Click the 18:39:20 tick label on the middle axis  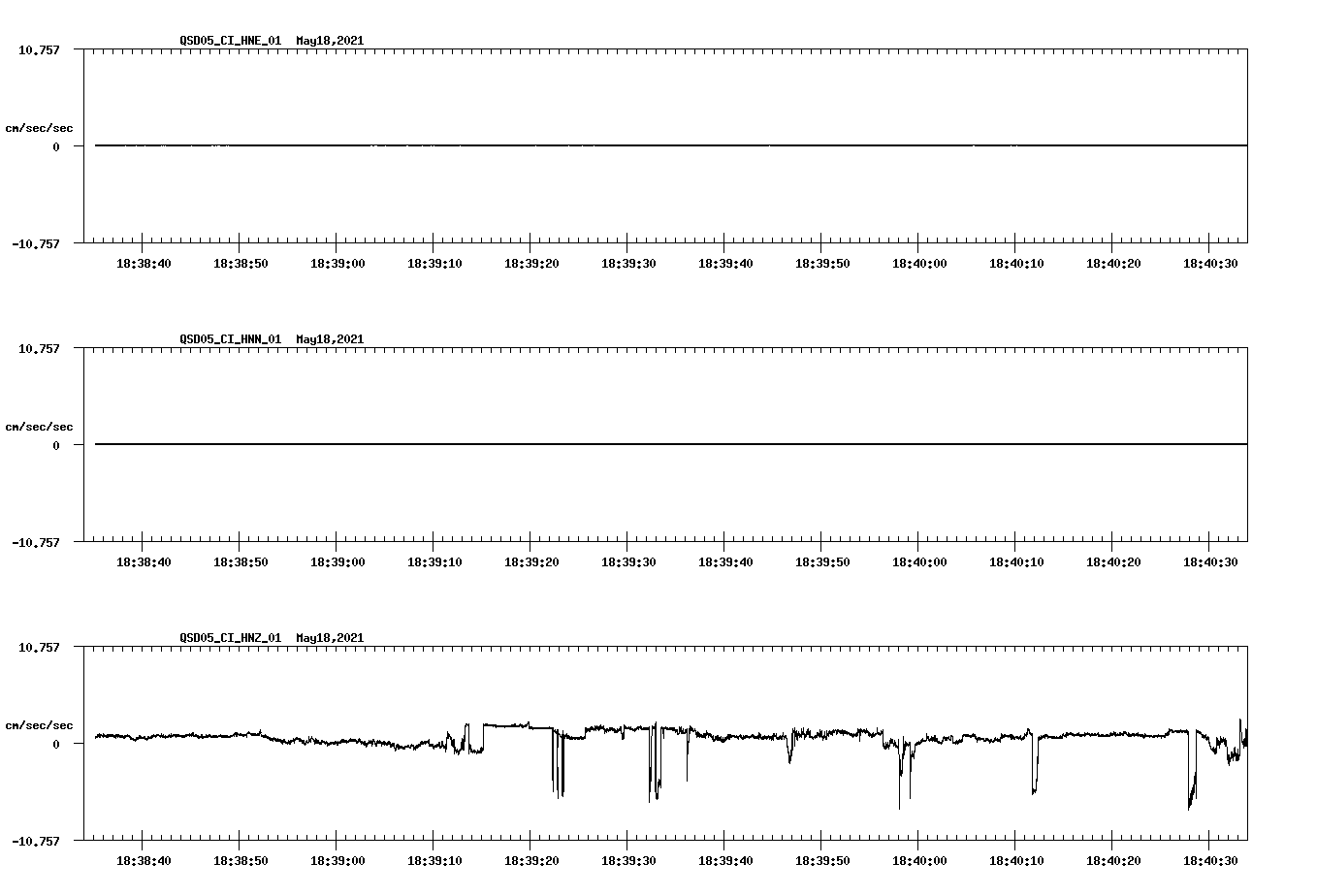531,560
